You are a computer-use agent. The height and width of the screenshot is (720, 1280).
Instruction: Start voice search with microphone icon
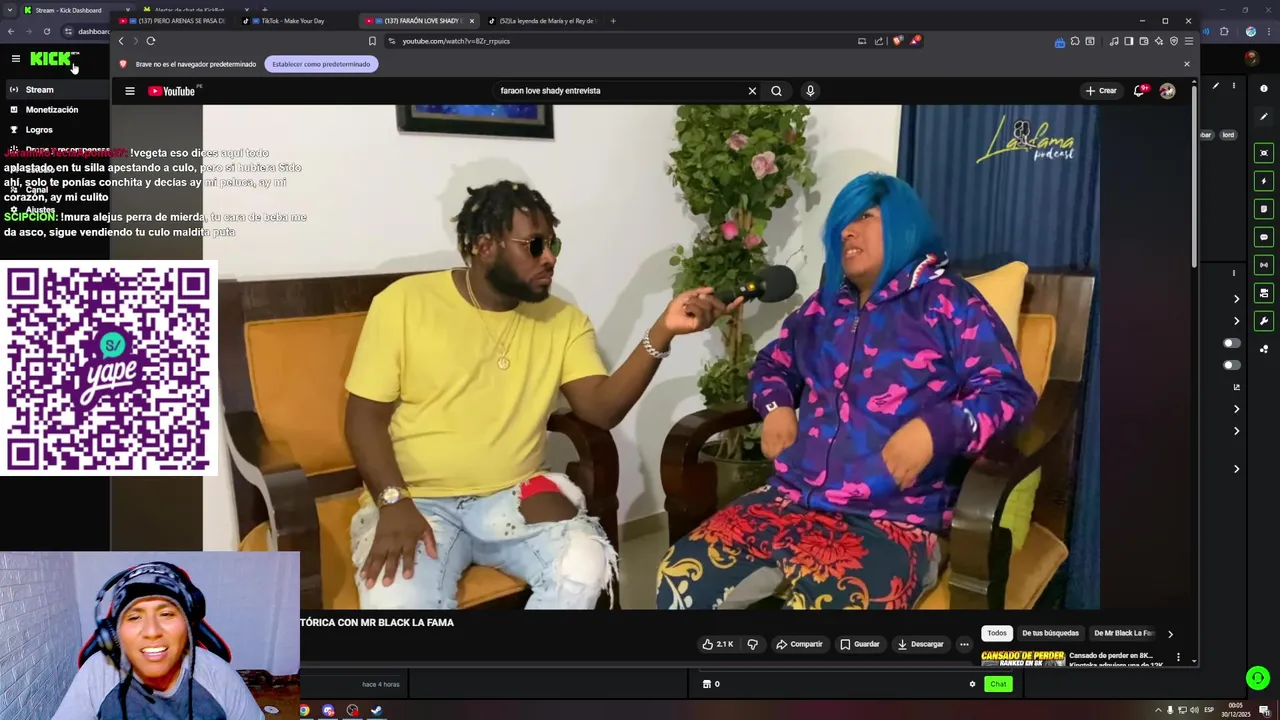point(810,91)
